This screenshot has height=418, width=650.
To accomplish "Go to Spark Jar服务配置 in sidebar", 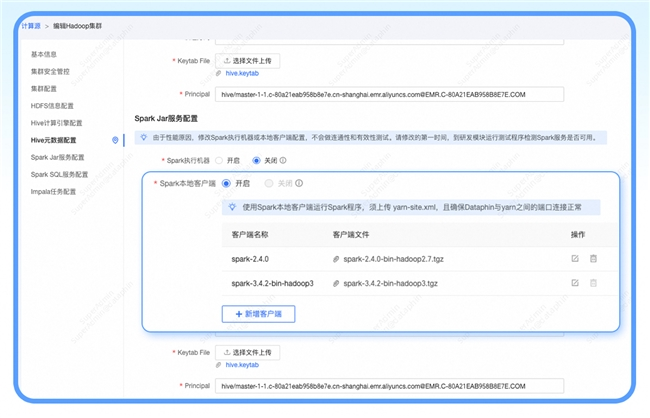I will point(57,157).
